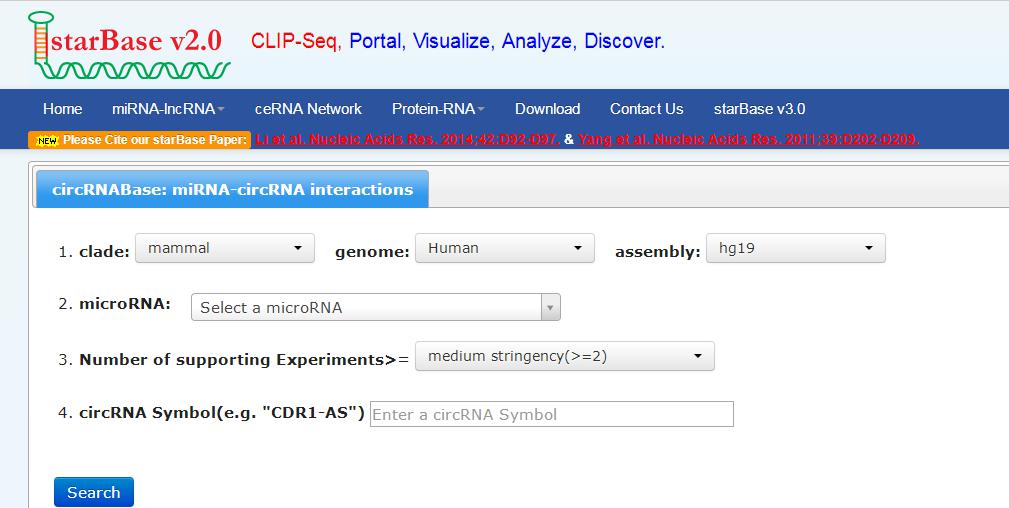Navigate to starBase v3.0
This screenshot has width=1009, height=508.
[x=759, y=109]
